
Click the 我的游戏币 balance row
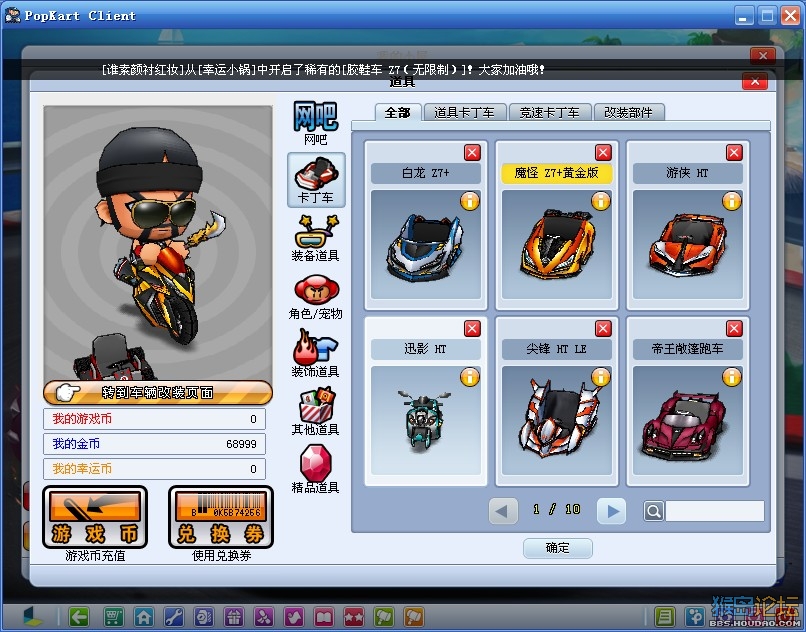[154, 419]
